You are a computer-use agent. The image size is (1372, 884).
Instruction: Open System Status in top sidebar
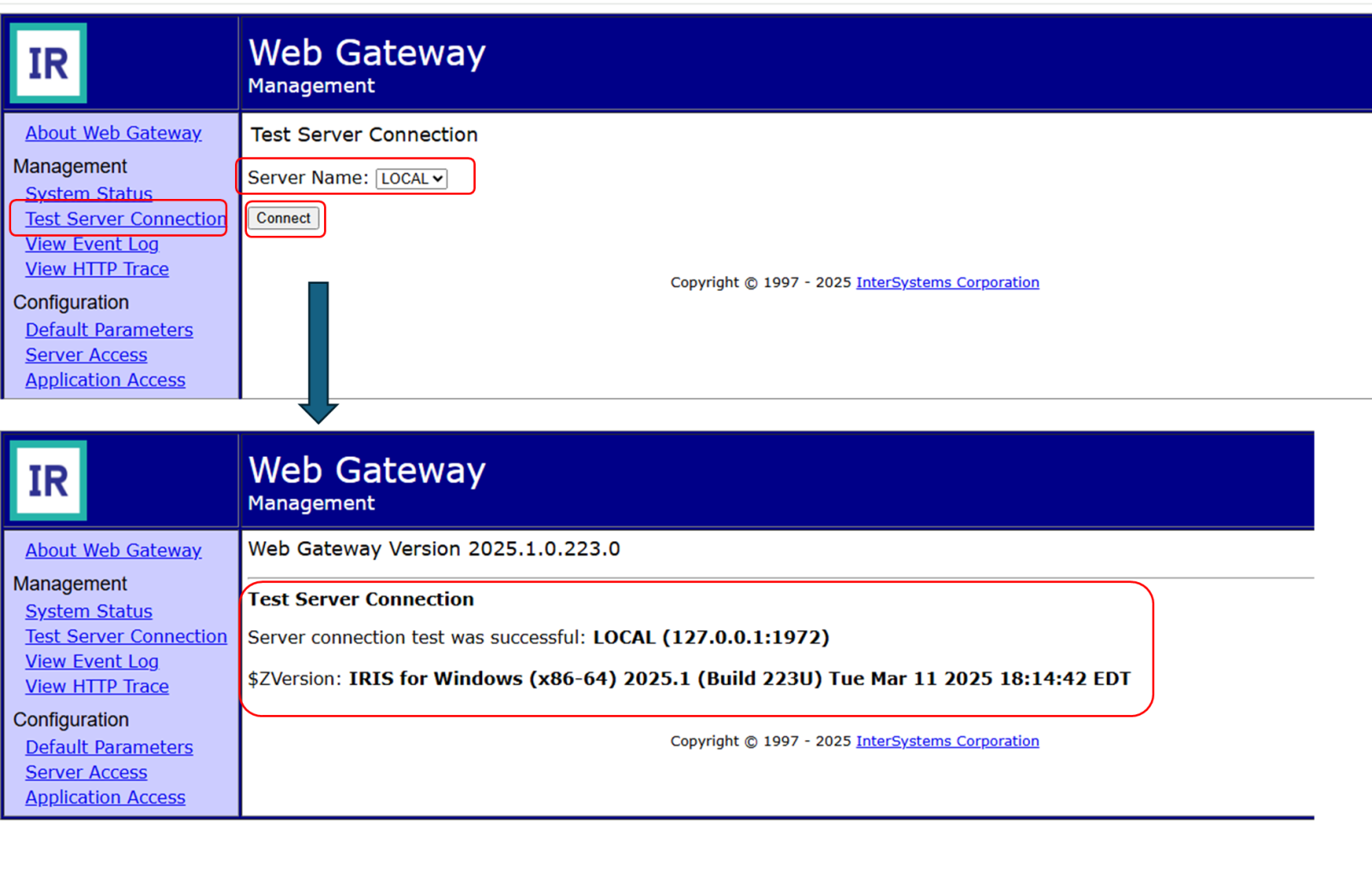point(88,193)
